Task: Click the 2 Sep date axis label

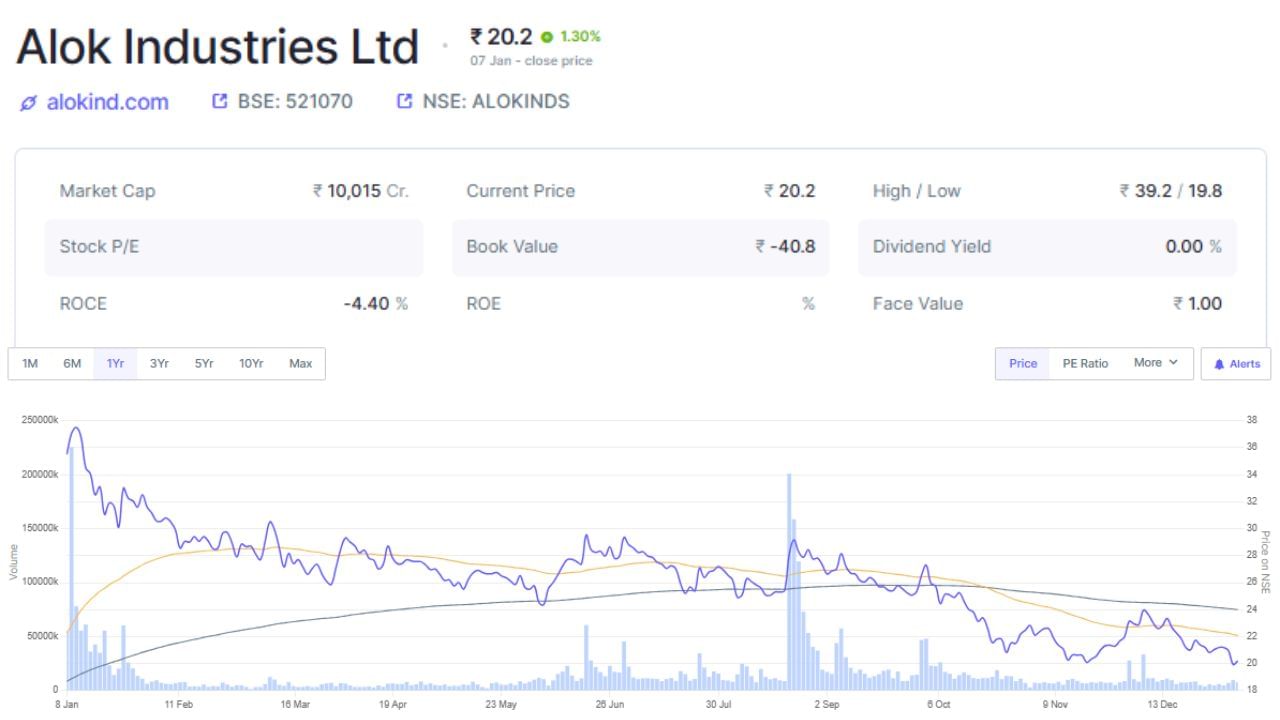Action: click(827, 705)
